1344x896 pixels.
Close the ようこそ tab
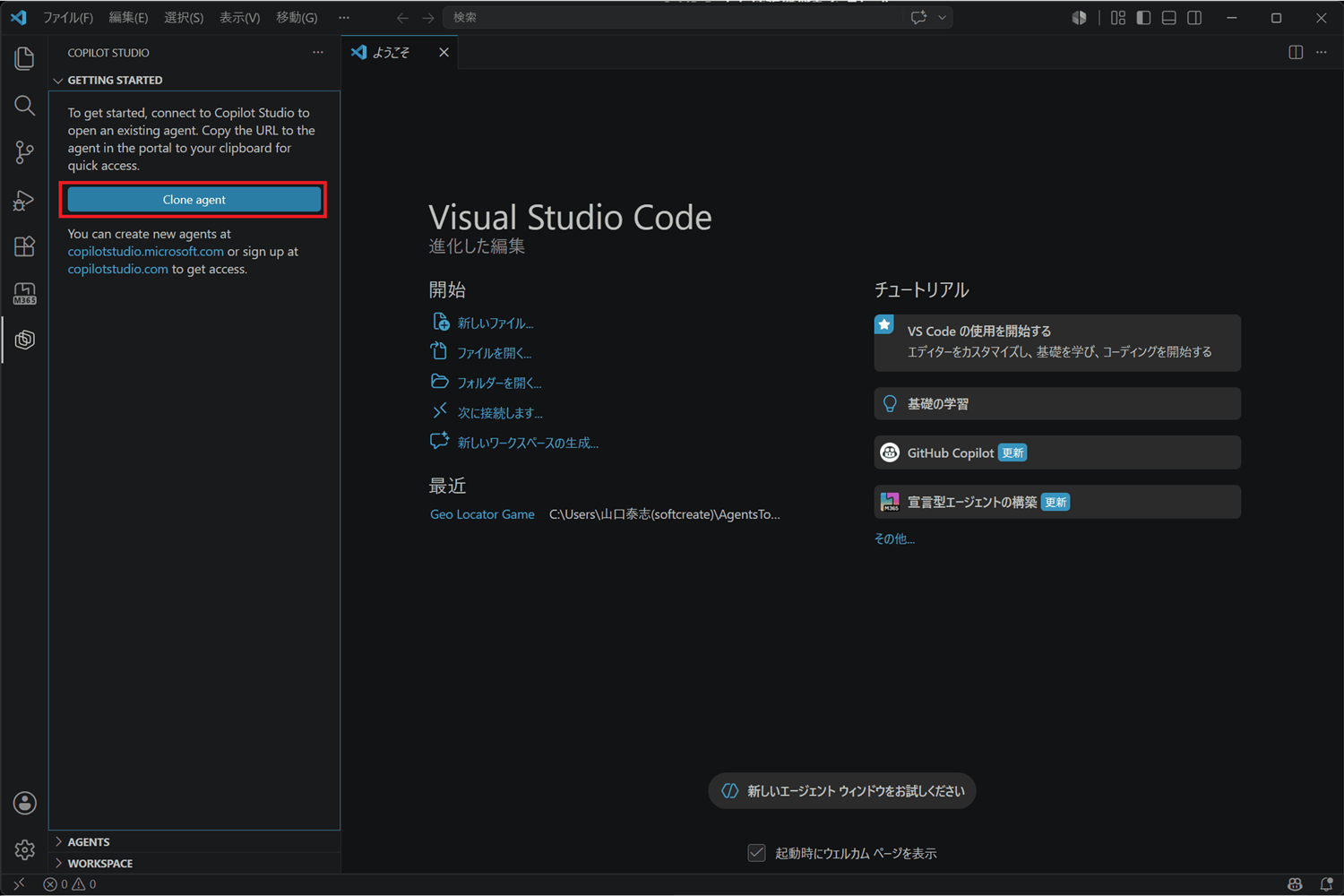pos(444,52)
